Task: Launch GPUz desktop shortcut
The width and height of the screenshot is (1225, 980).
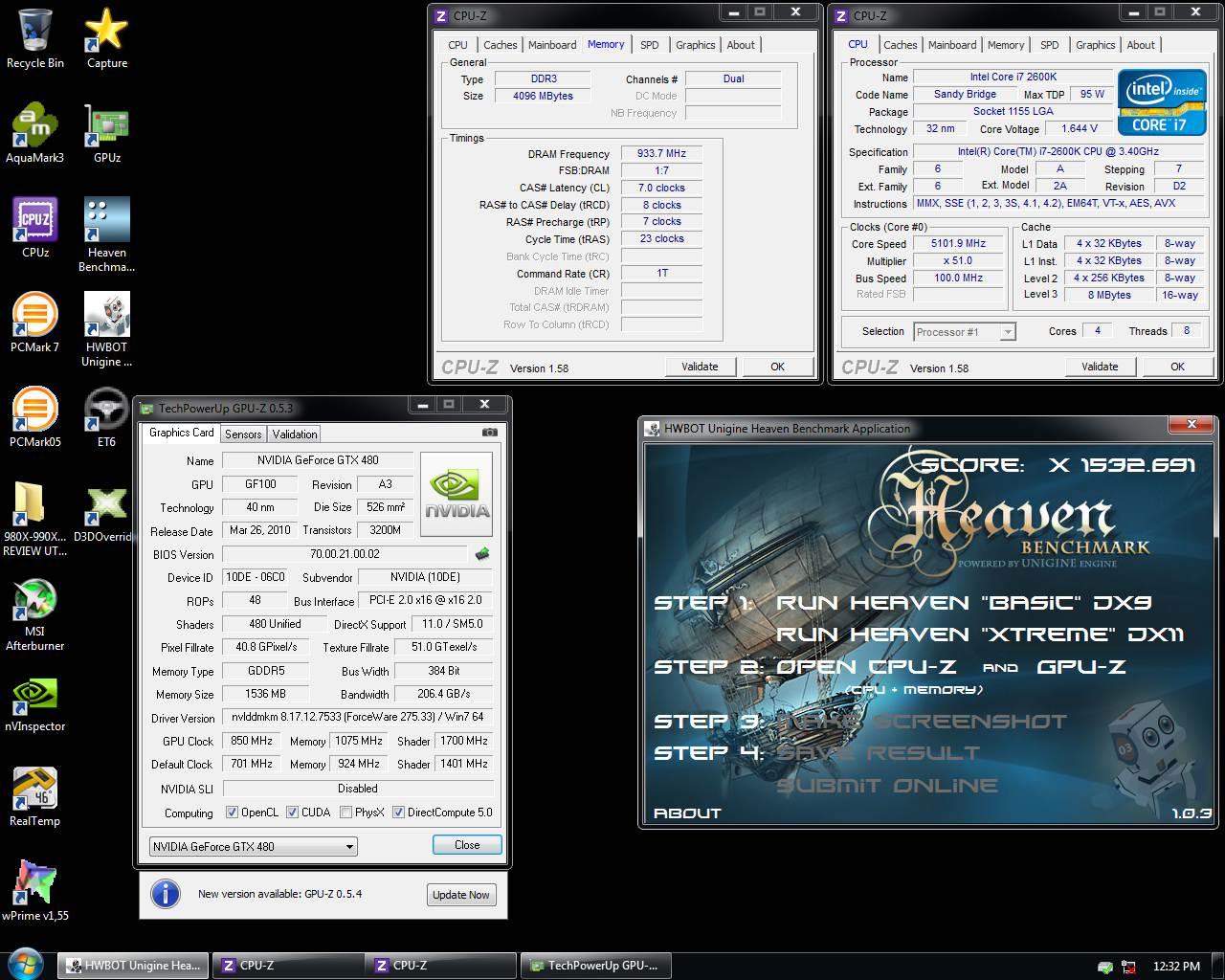Action: [x=107, y=133]
